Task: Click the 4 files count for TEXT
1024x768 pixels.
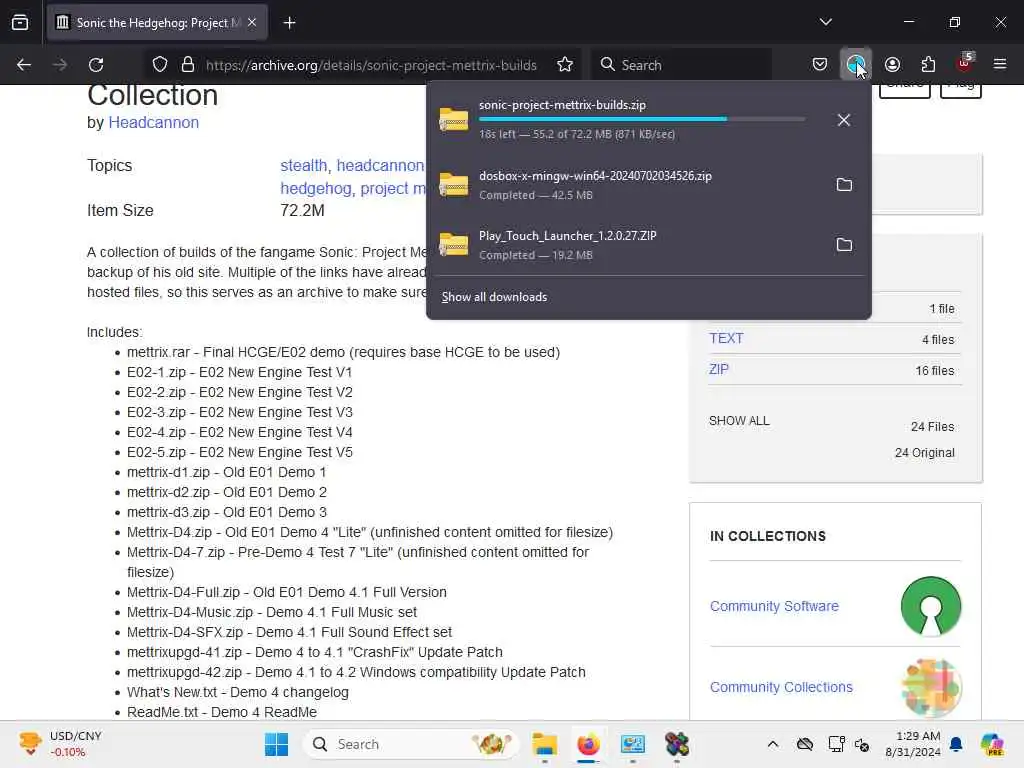Action: pyautogui.click(x=938, y=340)
